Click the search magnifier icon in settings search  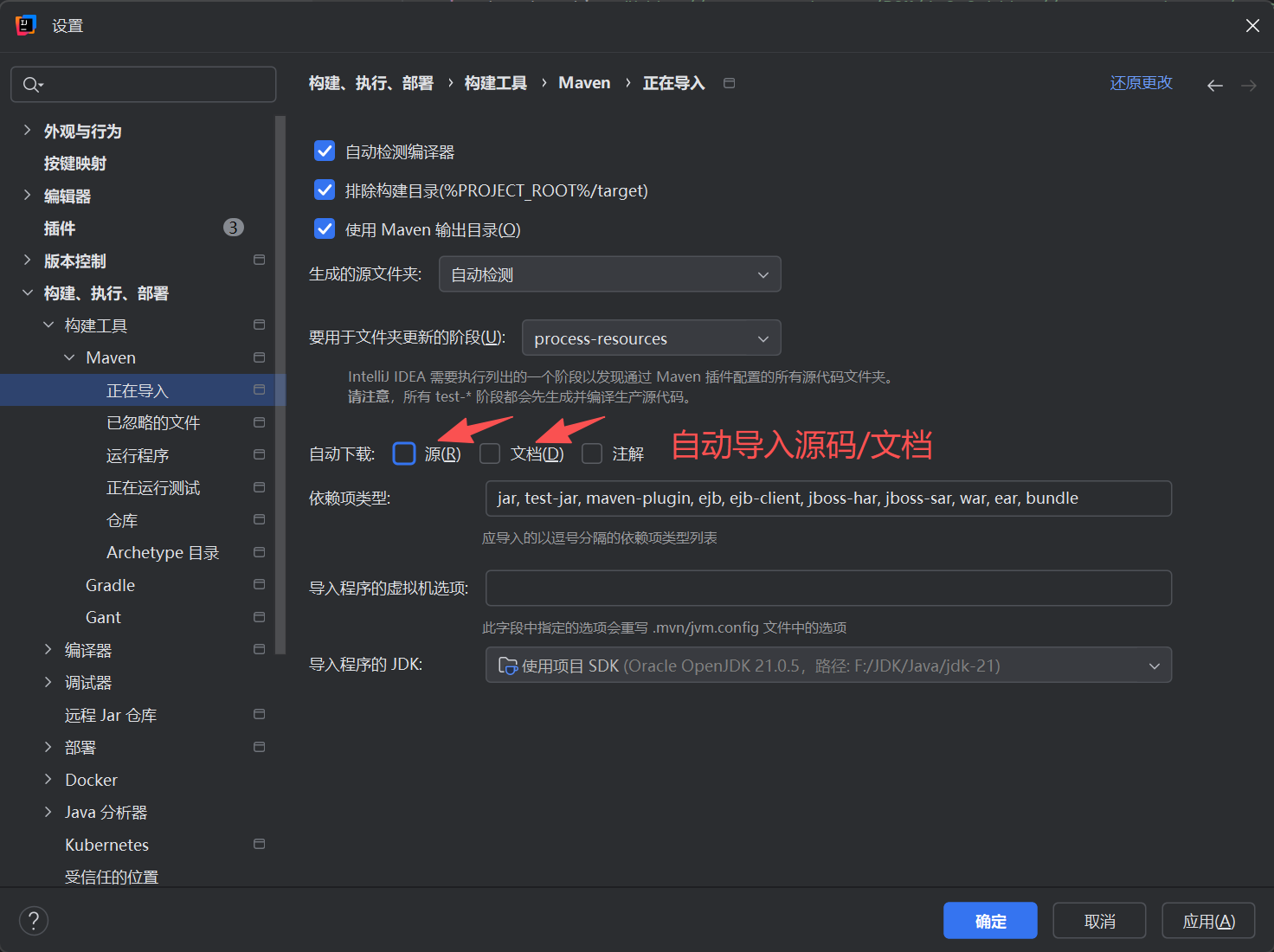click(x=32, y=85)
